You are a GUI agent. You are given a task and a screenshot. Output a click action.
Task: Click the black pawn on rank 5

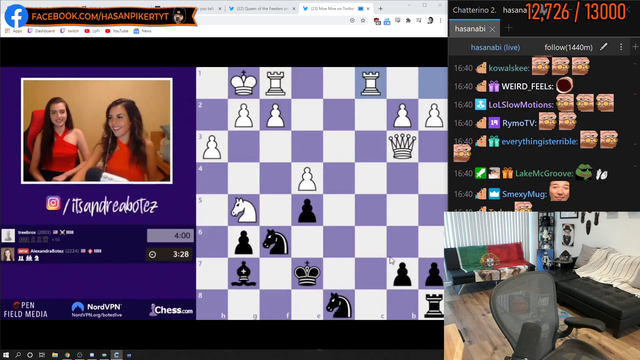[307, 211]
